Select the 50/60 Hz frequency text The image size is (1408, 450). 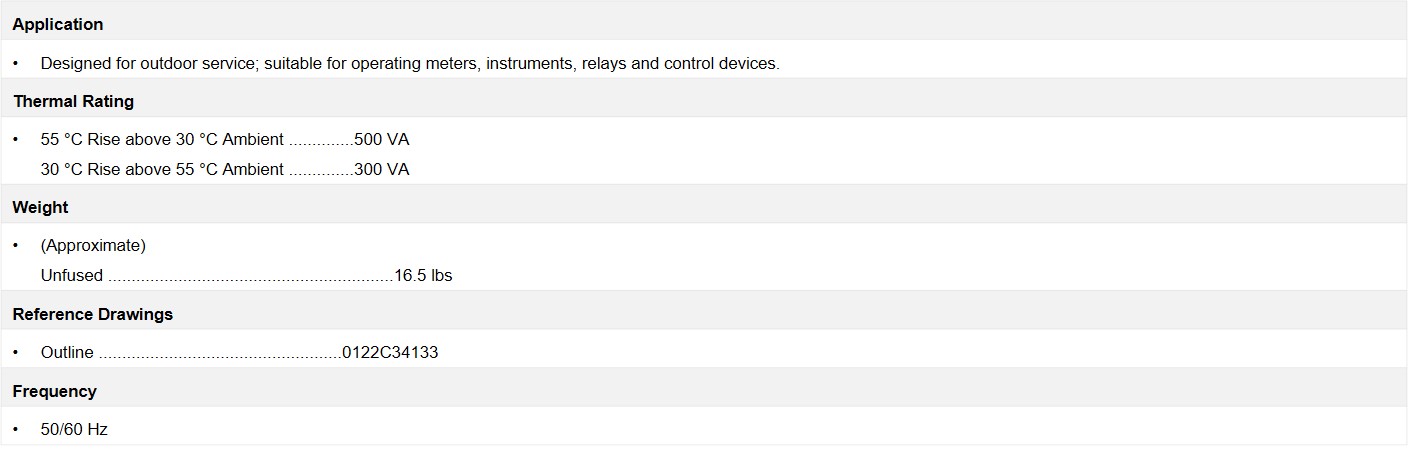click(x=74, y=429)
